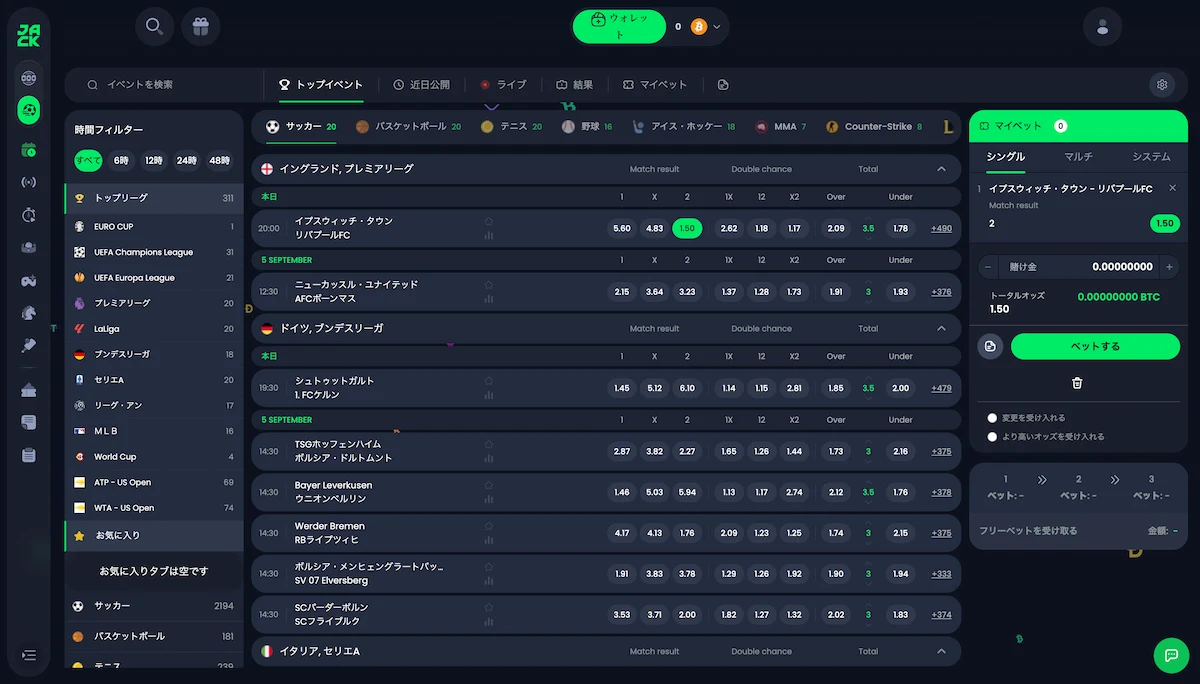Focus the イベントを検索 search field
The width and height of the screenshot is (1200, 684).
(164, 85)
